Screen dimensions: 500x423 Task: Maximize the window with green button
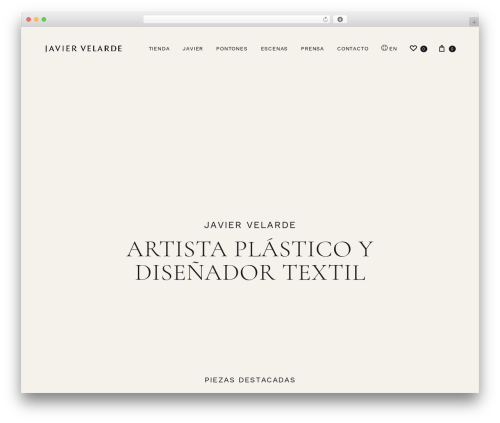44,20
